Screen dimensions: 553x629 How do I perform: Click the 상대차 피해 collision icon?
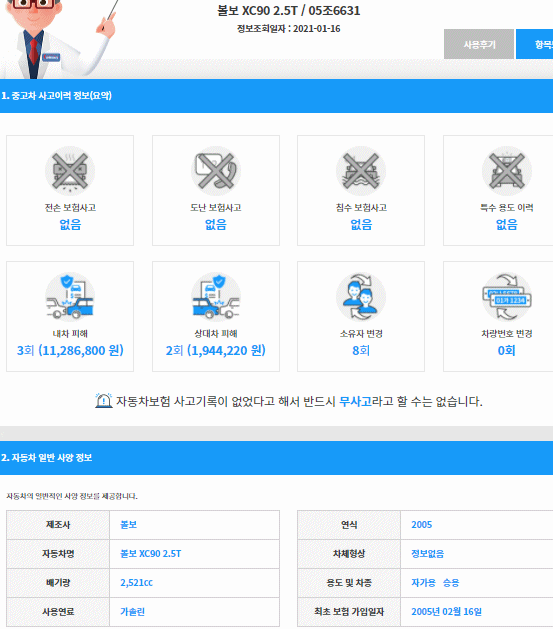tap(216, 297)
